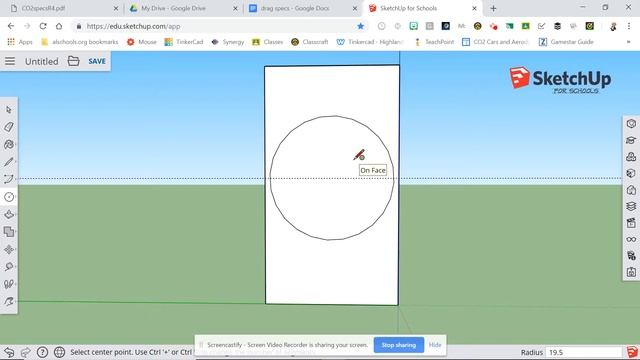640x360 pixels.
Task: Open the hamburger main menu
Action: [x=10, y=61]
